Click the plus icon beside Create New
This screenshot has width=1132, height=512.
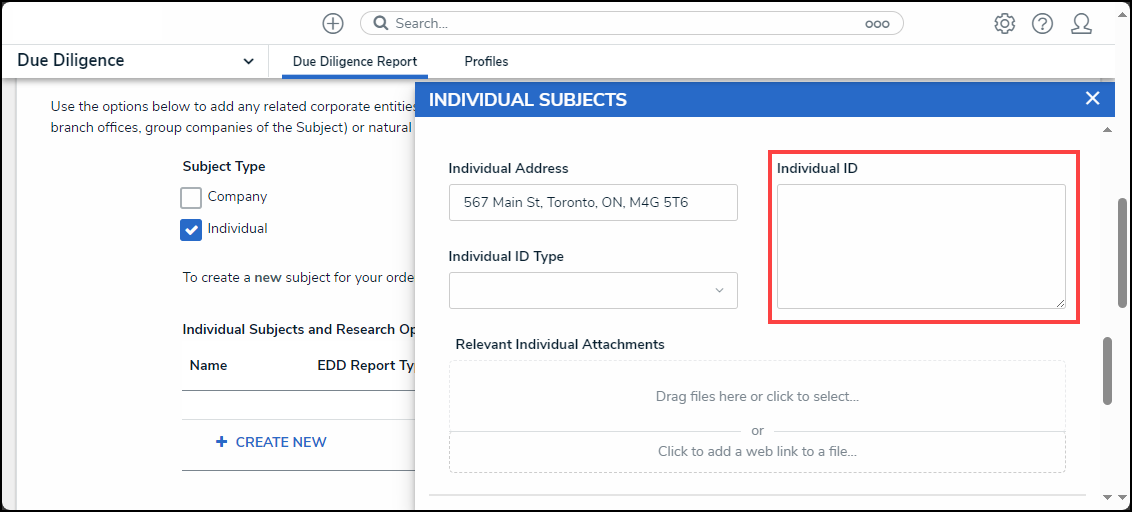[x=222, y=441]
